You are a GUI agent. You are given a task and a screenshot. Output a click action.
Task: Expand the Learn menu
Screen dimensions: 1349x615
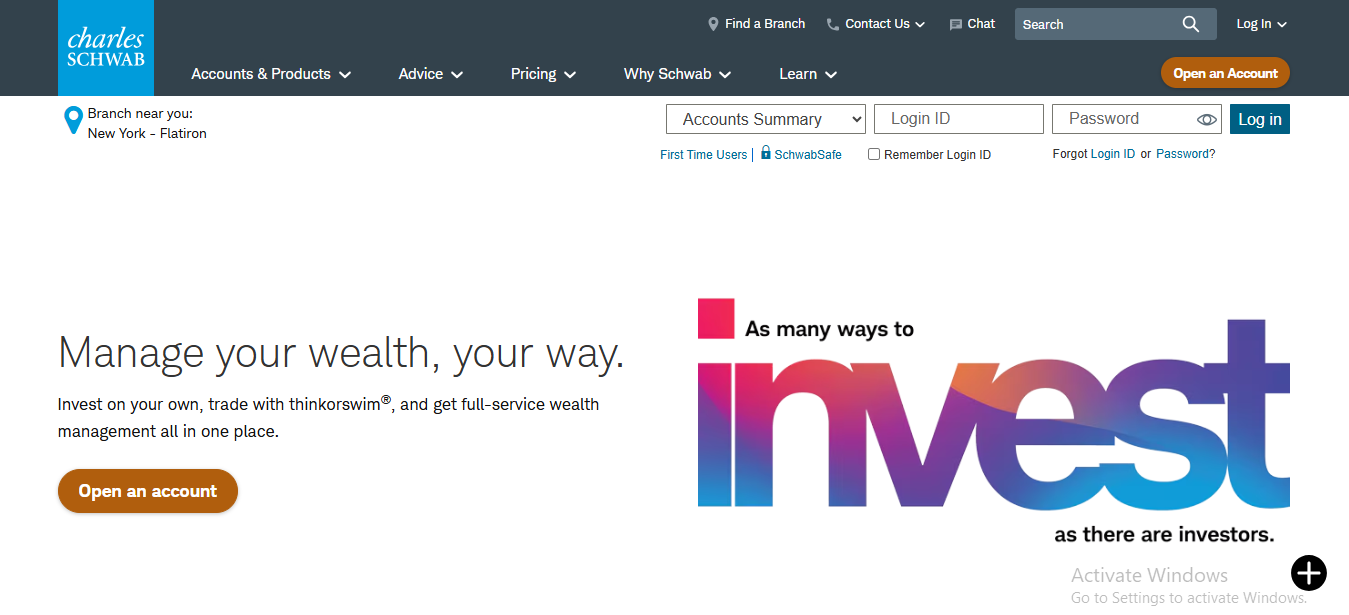pyautogui.click(x=808, y=74)
